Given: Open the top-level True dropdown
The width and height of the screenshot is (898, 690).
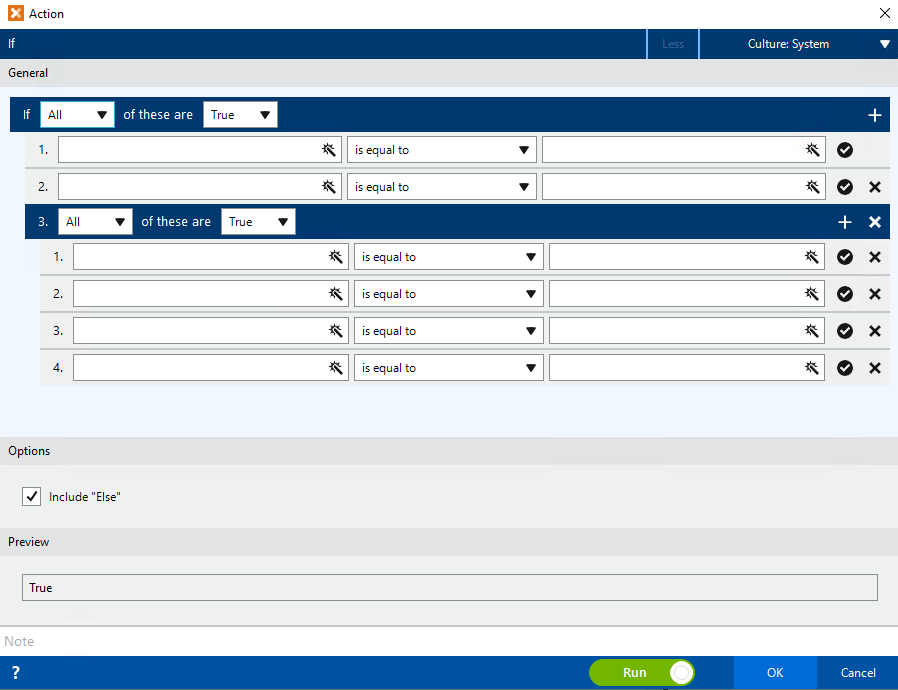Looking at the screenshot, I should pyautogui.click(x=240, y=115).
